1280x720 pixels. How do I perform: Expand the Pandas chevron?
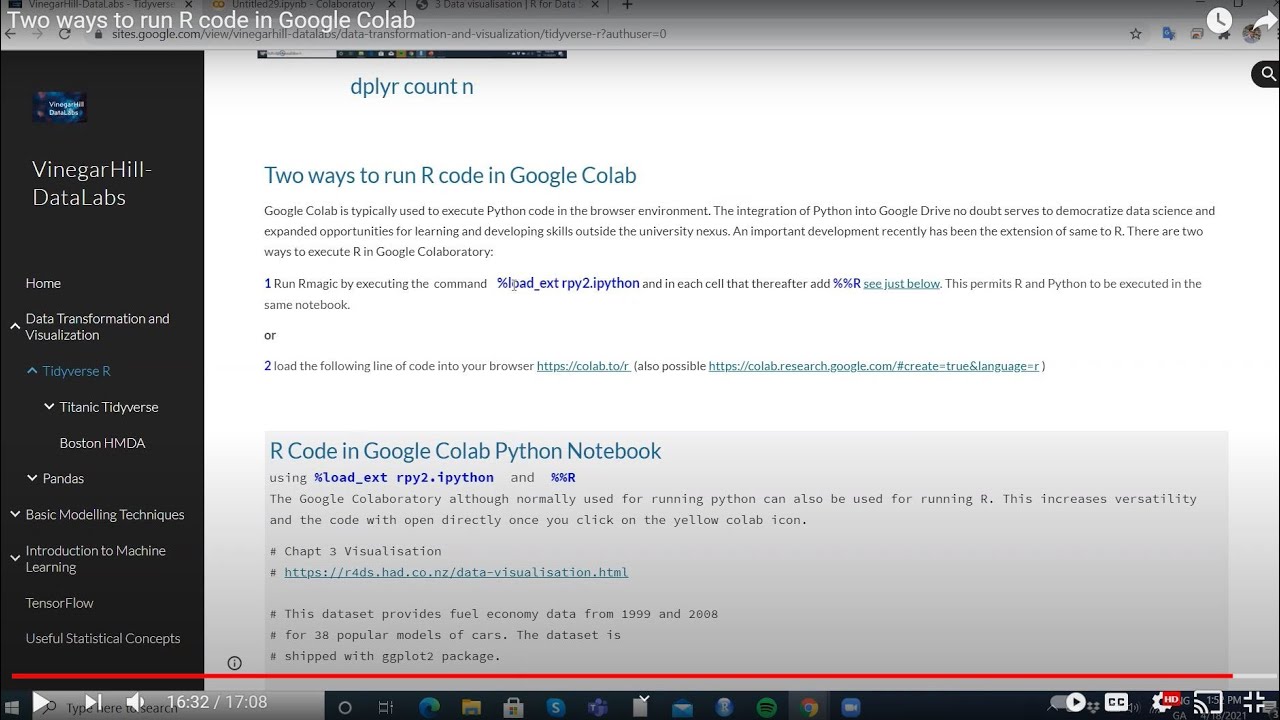32,478
